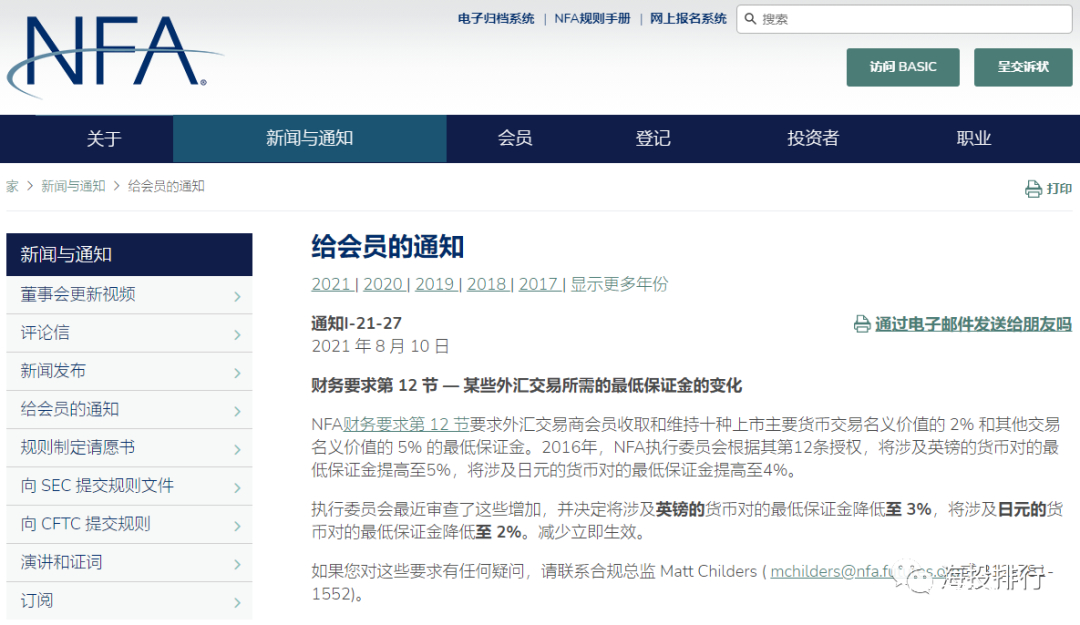This screenshot has height=625, width=1080.
Task: Focus the 搜索 search field
Action: [904, 19]
